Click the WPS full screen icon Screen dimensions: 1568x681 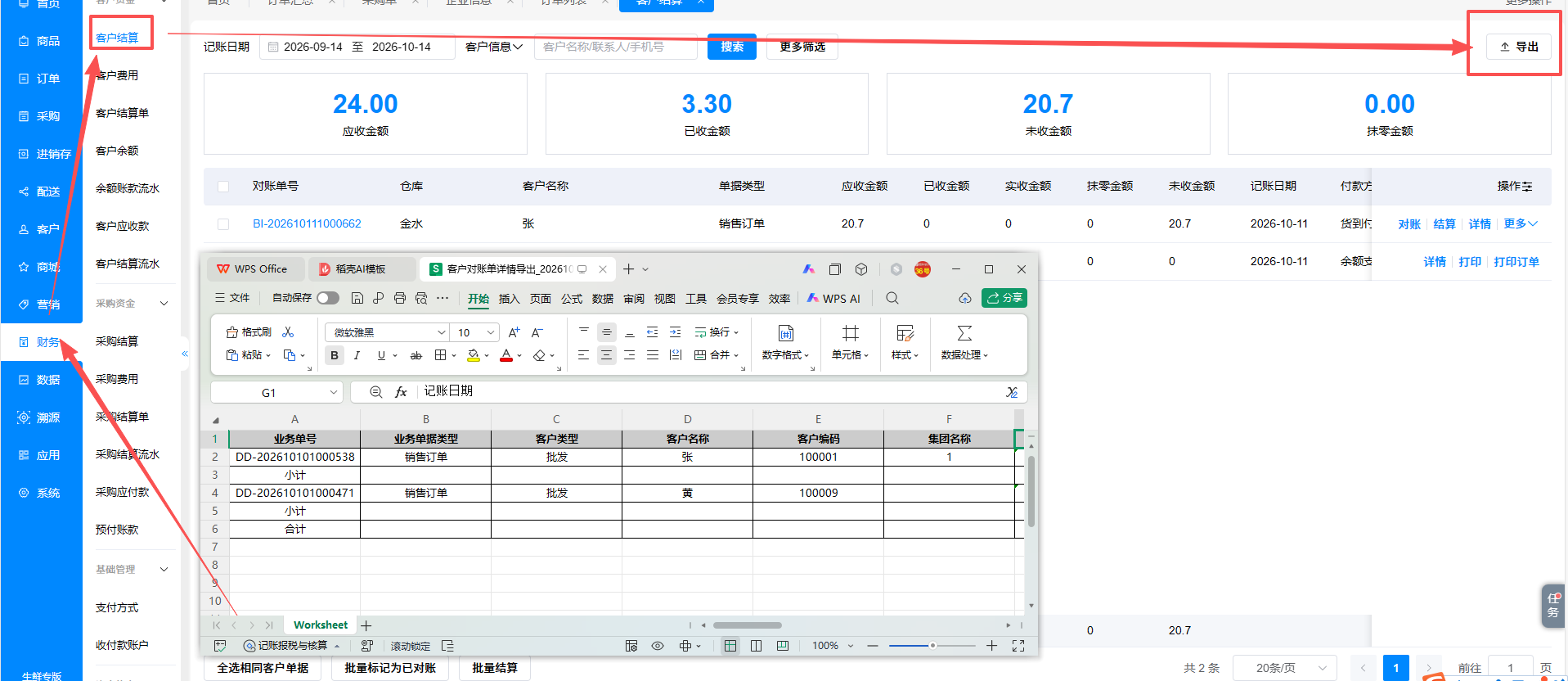click(1018, 646)
